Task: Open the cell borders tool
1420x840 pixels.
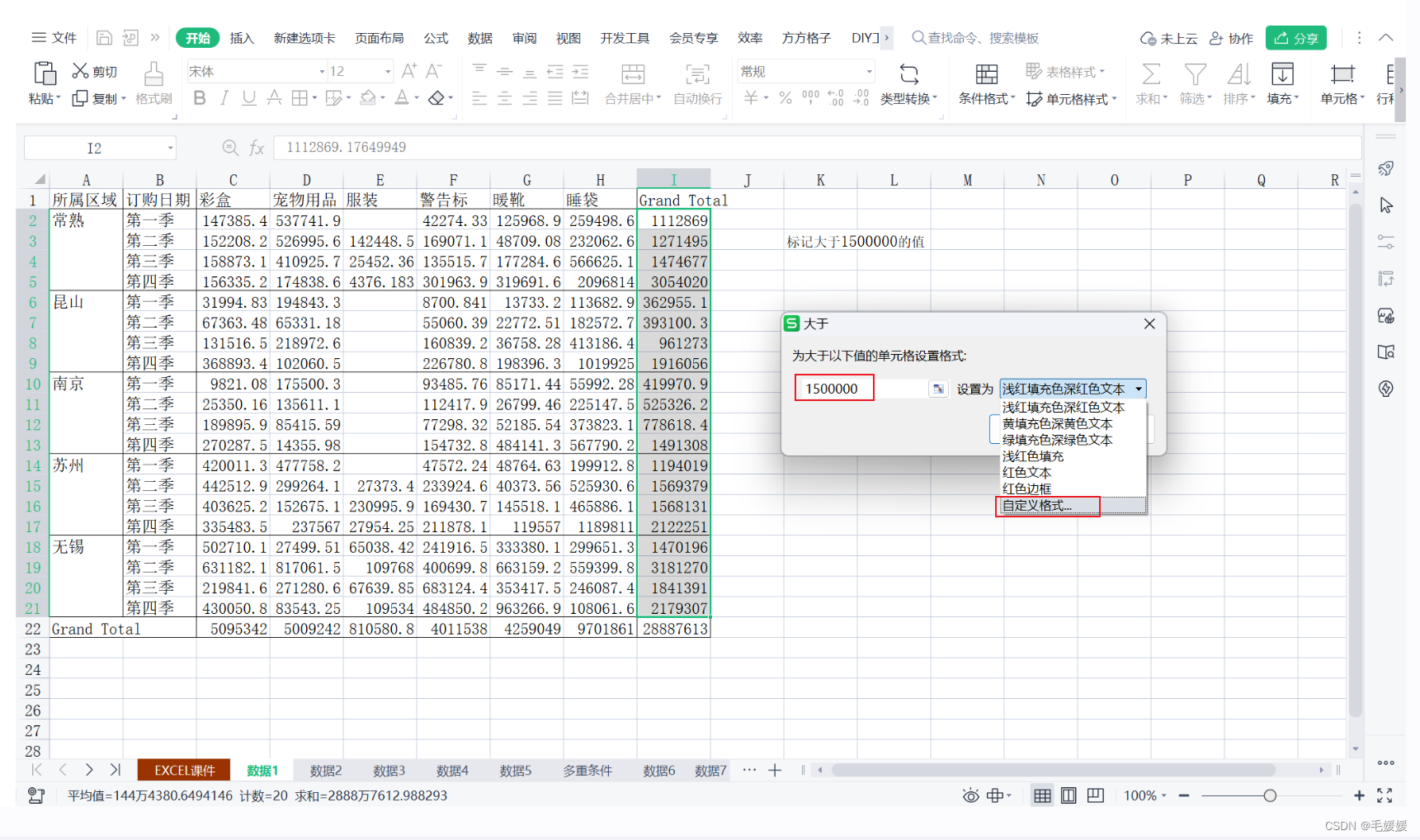Action: click(x=299, y=98)
